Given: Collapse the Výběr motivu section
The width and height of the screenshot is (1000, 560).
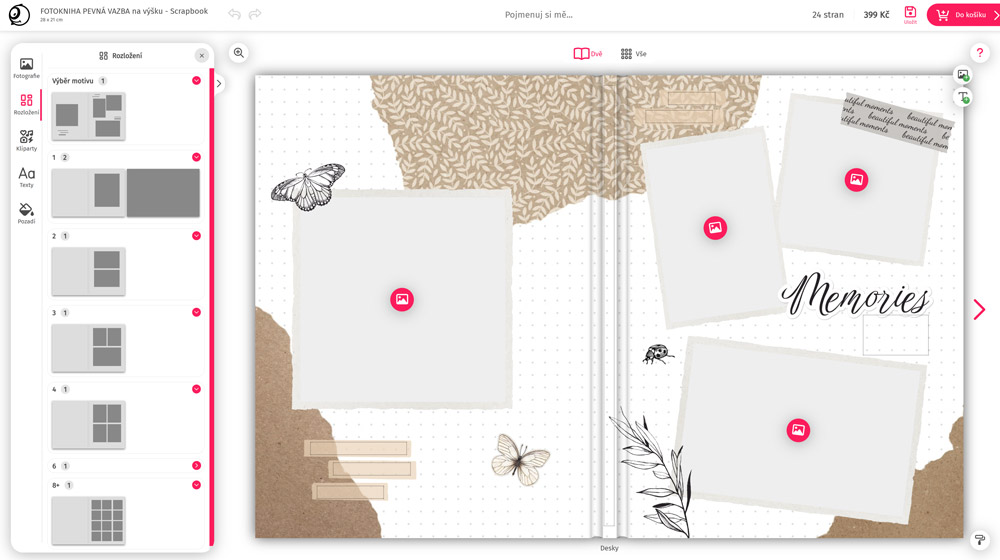Looking at the screenshot, I should pyautogui.click(x=196, y=81).
